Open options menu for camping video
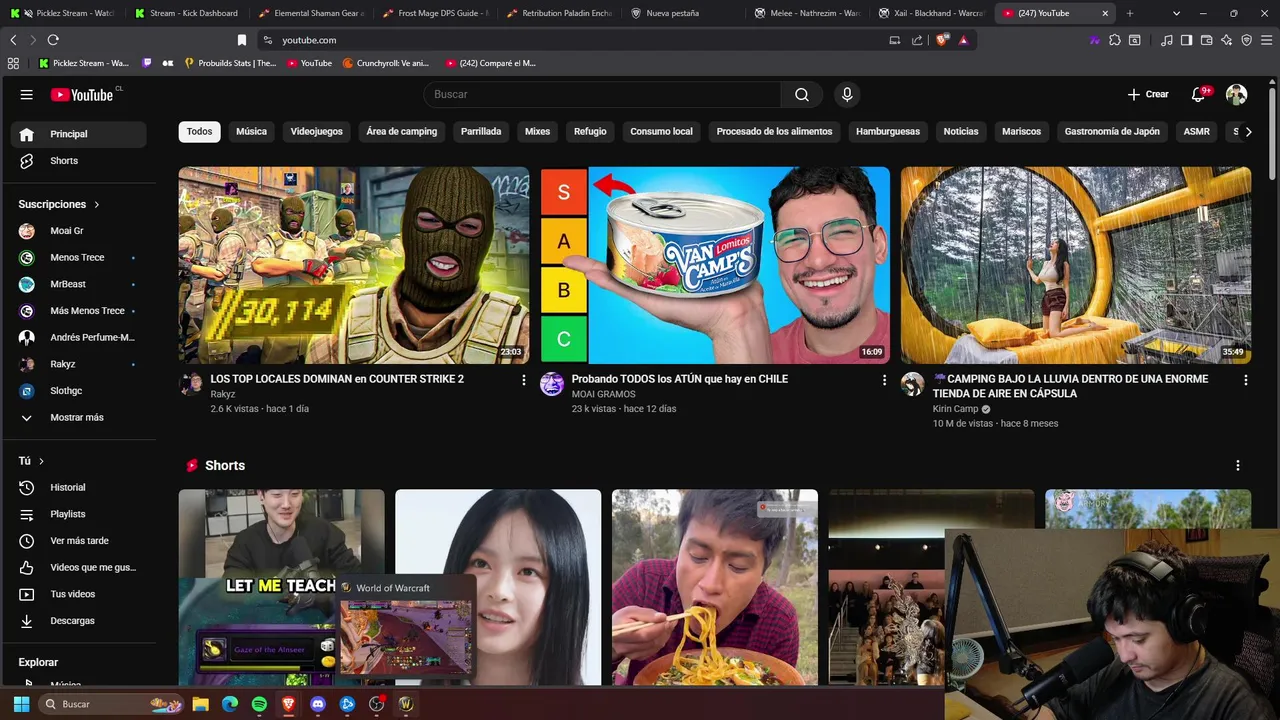The height and width of the screenshot is (720, 1280). click(1245, 380)
